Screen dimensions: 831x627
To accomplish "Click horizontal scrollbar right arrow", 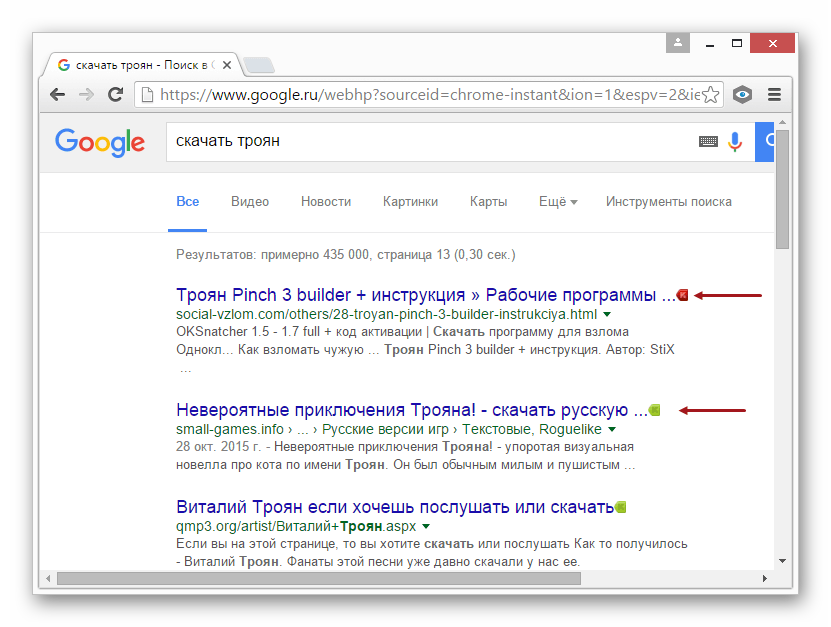I will point(765,578).
